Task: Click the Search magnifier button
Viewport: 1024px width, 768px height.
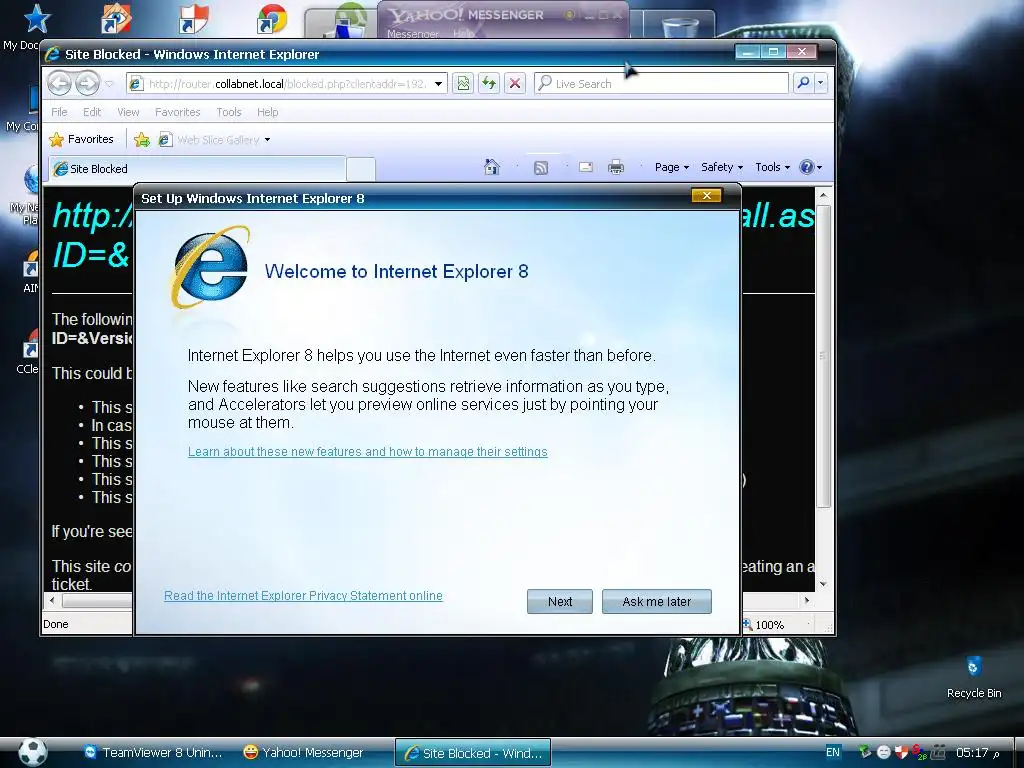Action: 803,83
